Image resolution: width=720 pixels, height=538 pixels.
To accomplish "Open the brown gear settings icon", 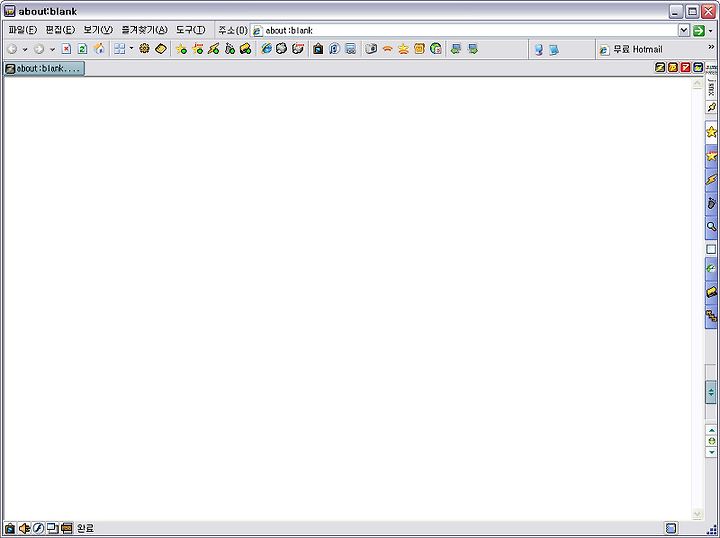I will (x=144, y=49).
